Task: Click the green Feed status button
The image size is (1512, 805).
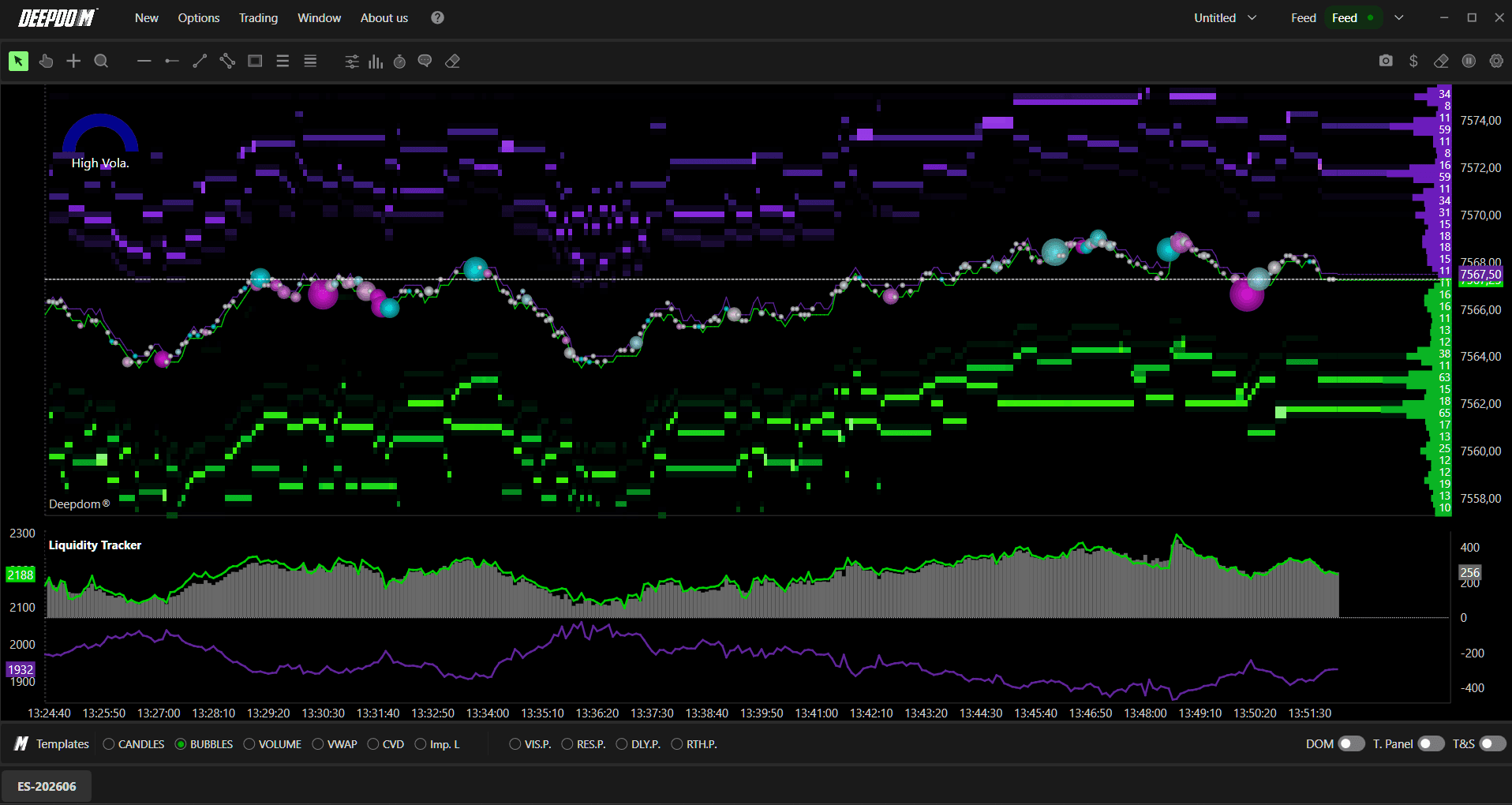Action: pyautogui.click(x=1353, y=17)
